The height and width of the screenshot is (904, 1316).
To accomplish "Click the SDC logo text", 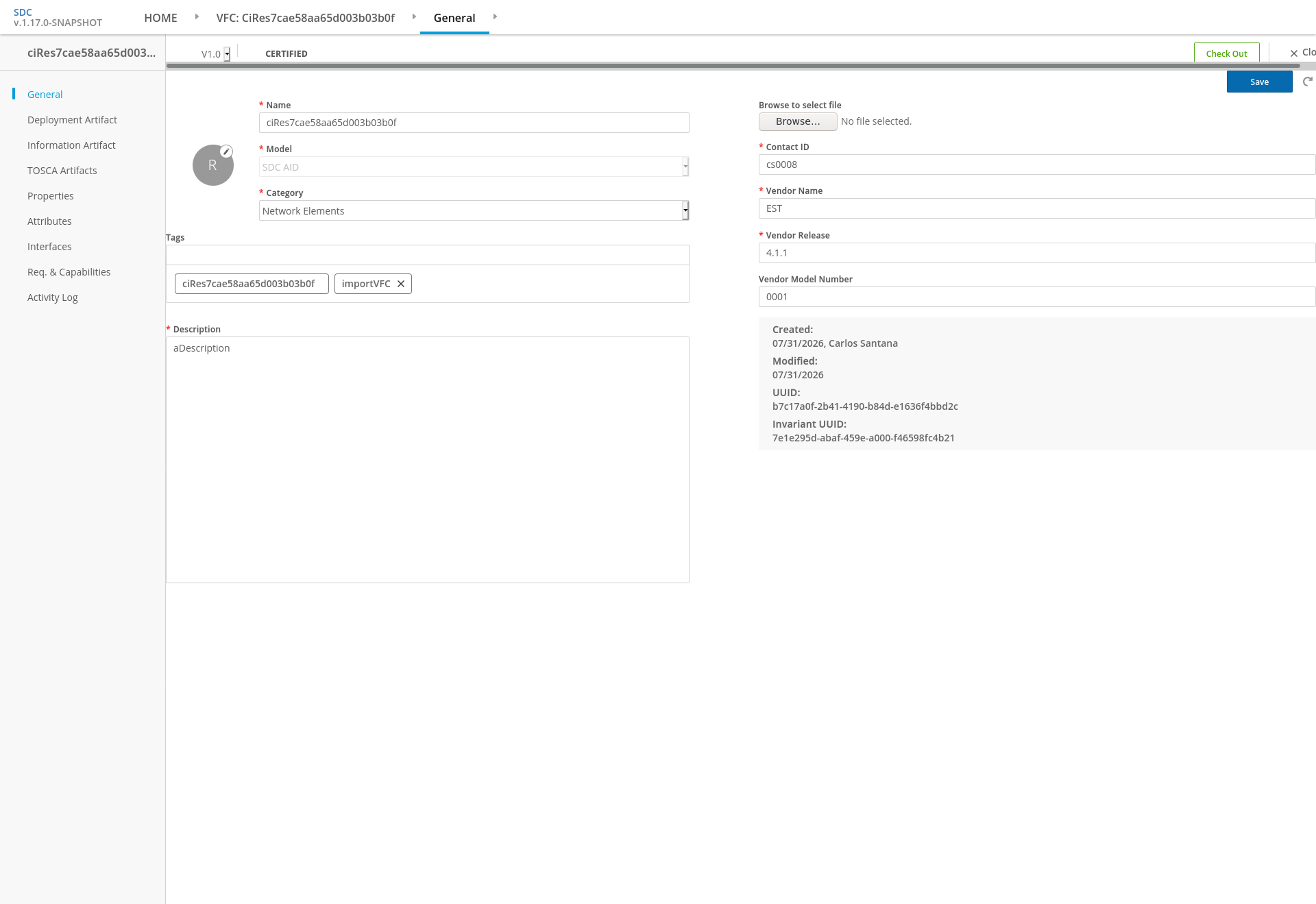I will tap(23, 12).
